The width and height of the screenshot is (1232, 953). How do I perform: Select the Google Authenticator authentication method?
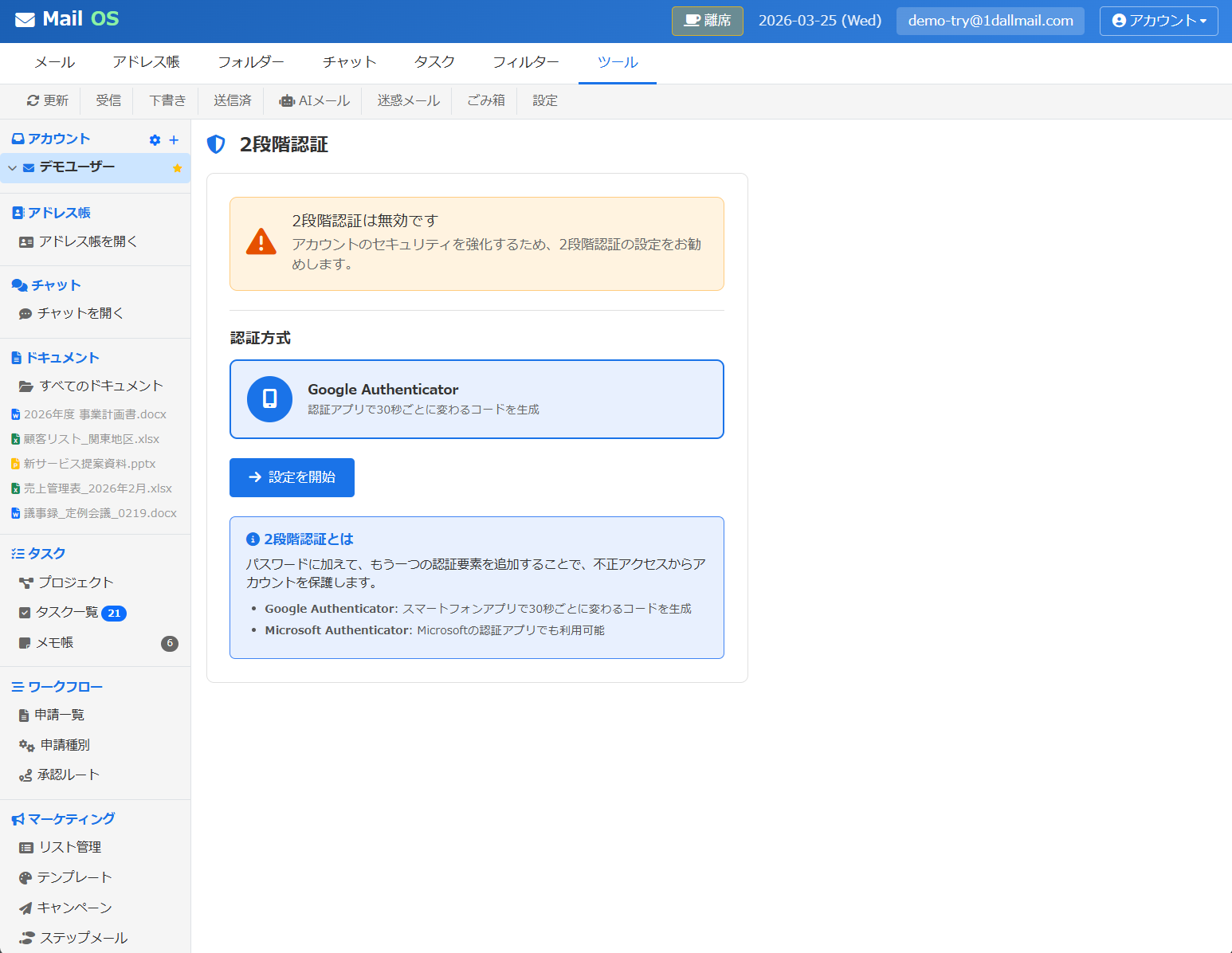(477, 399)
